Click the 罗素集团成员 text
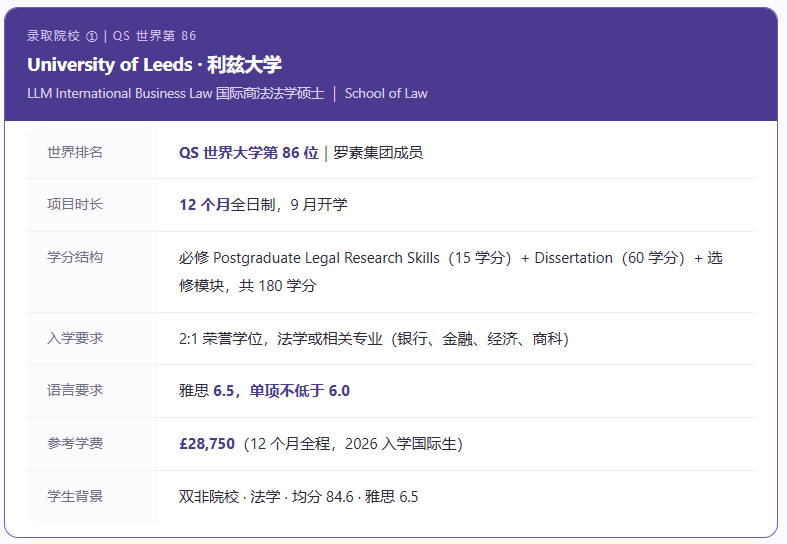 tap(378, 153)
